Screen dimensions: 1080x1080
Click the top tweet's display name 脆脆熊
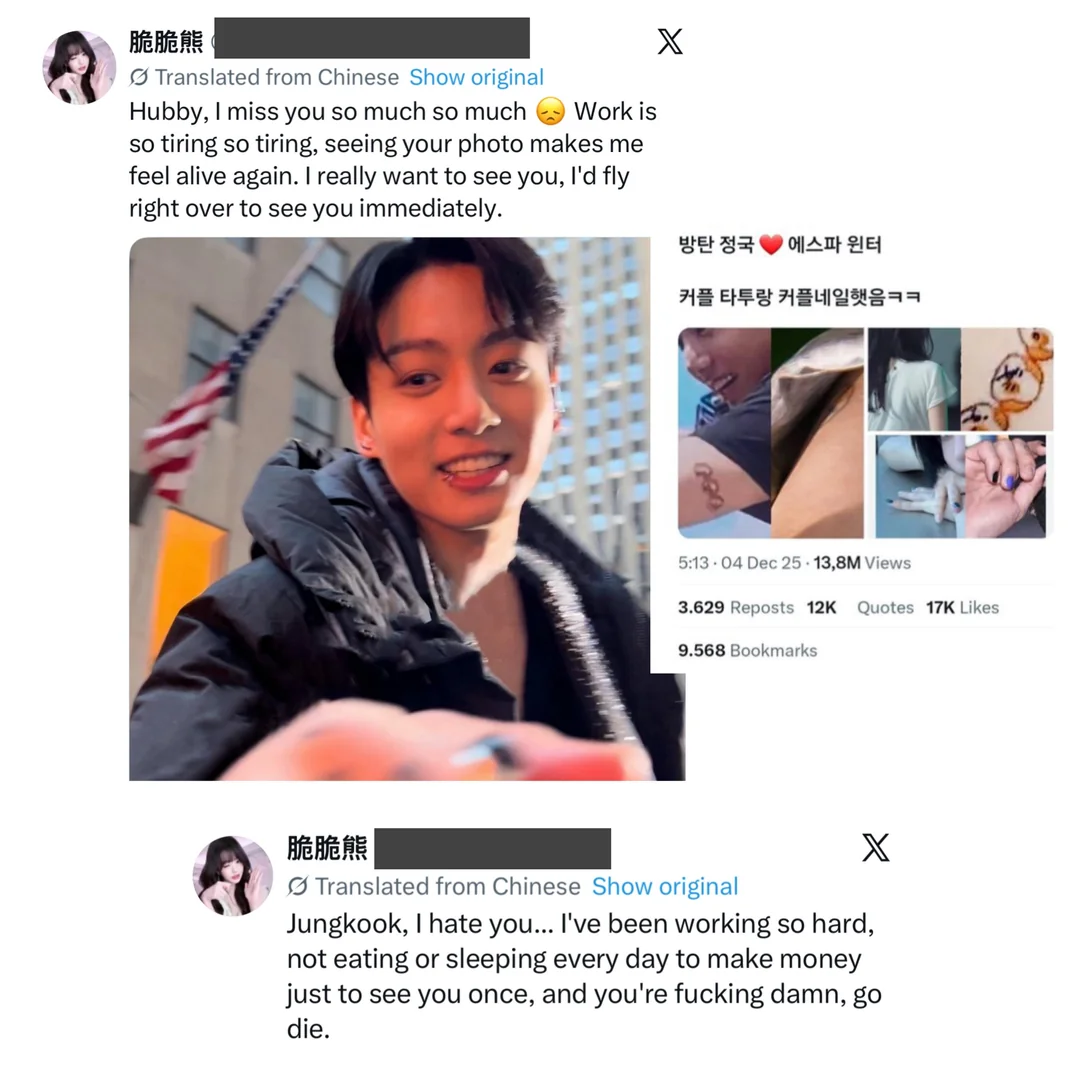pos(166,41)
